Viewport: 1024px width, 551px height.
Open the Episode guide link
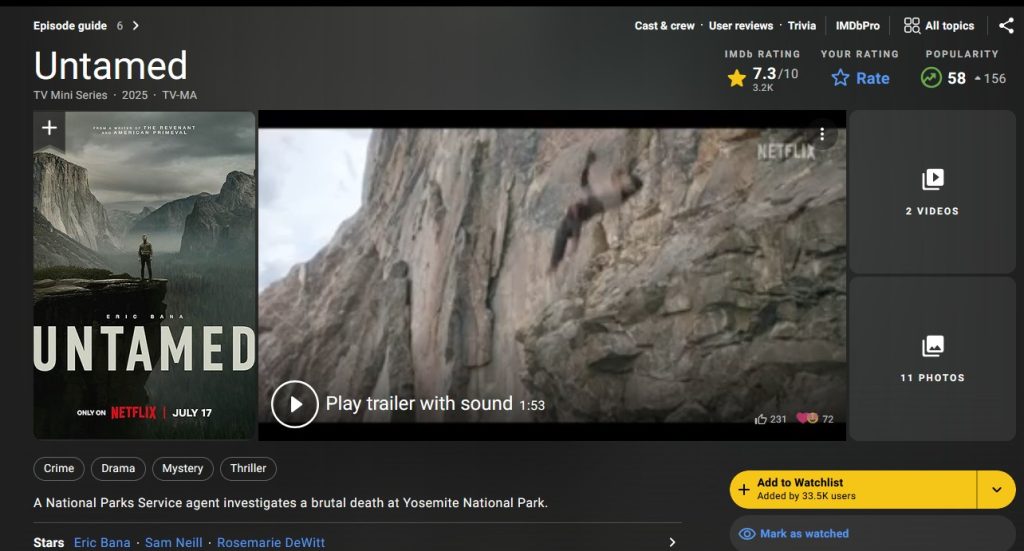[70, 25]
